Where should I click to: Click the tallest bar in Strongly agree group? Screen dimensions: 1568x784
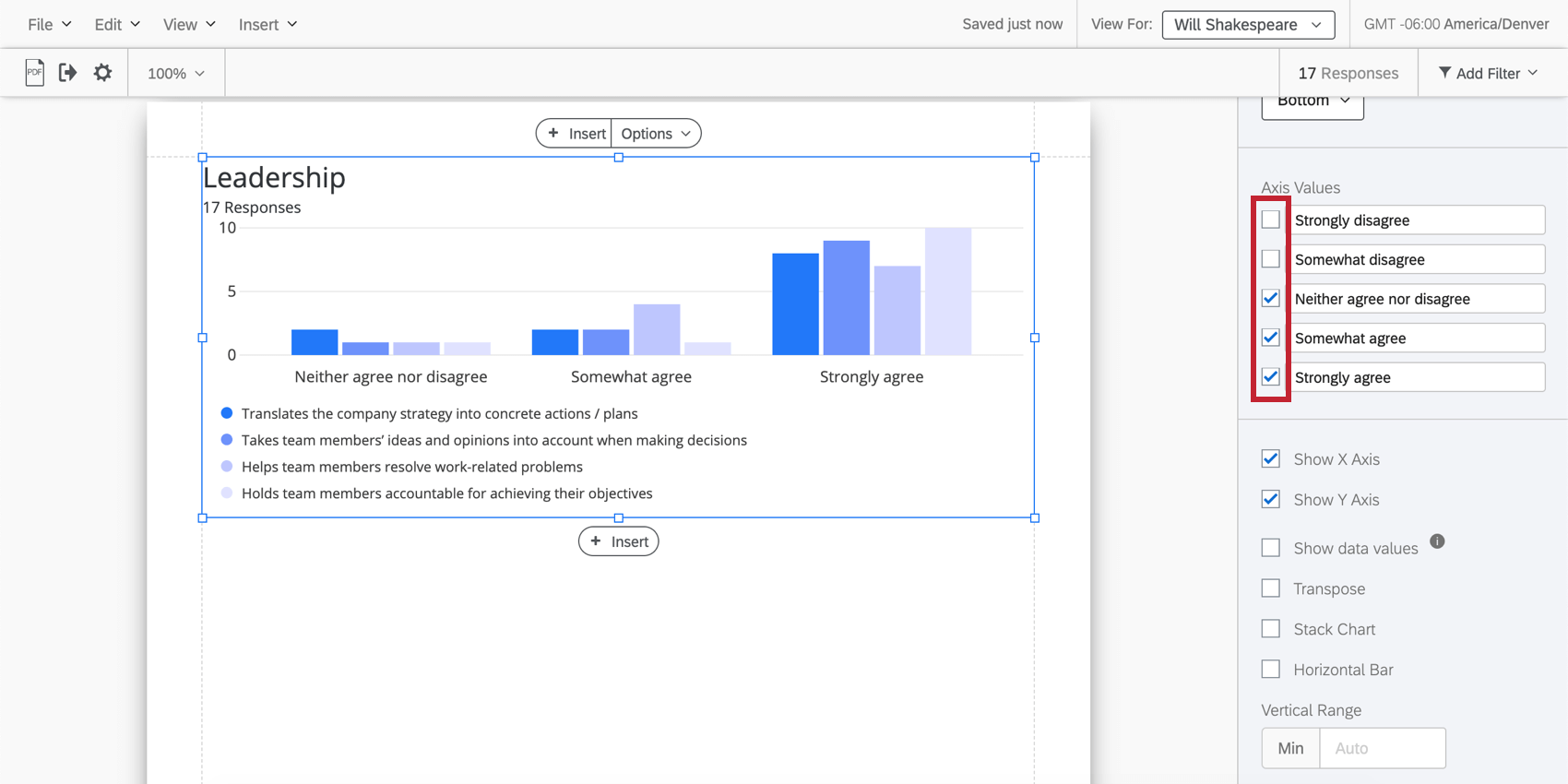(x=948, y=291)
